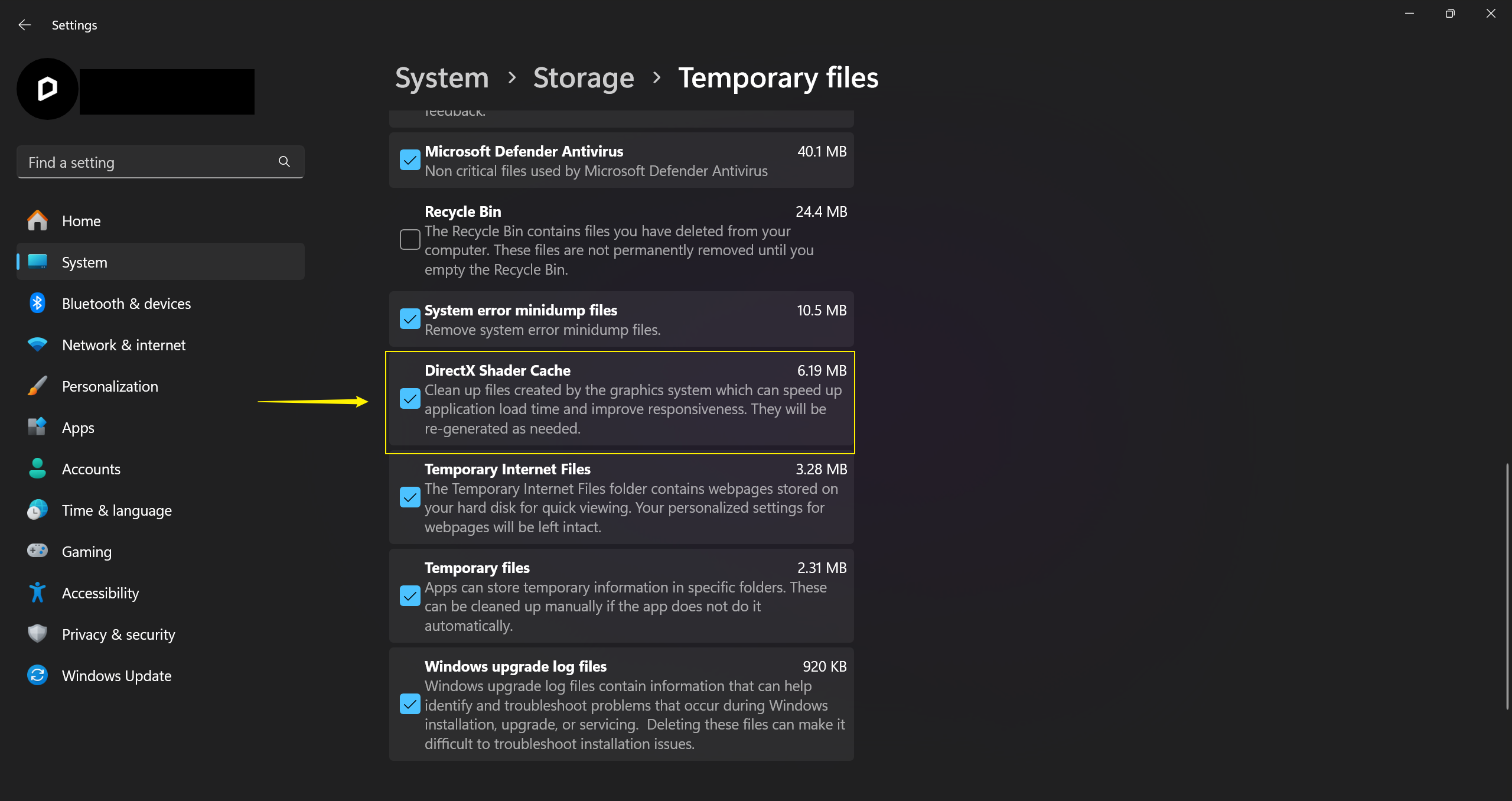Open Windows Update settings
The height and width of the screenshot is (801, 1512).
coord(161,675)
